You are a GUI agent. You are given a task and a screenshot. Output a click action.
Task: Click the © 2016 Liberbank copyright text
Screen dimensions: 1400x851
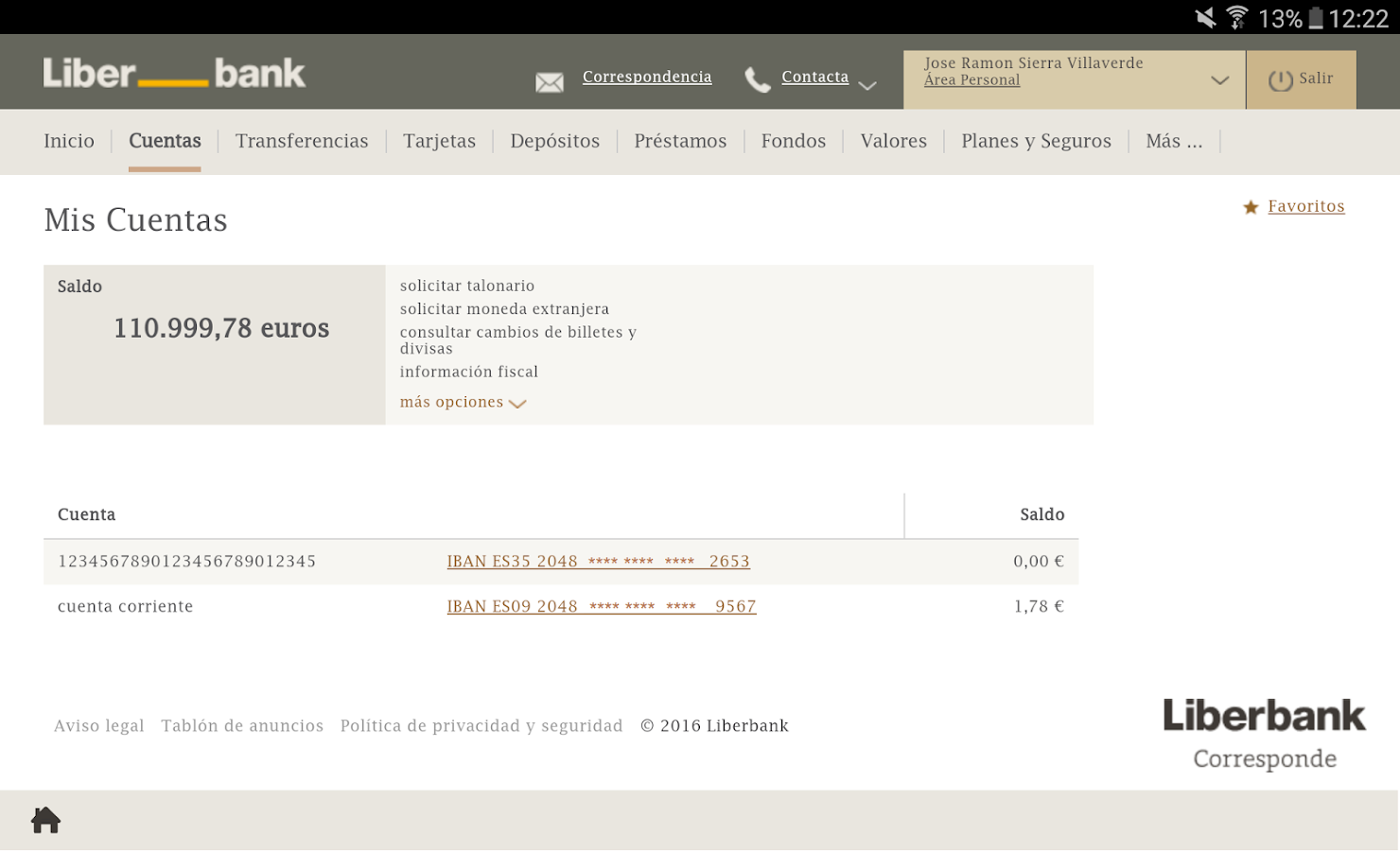(x=714, y=726)
